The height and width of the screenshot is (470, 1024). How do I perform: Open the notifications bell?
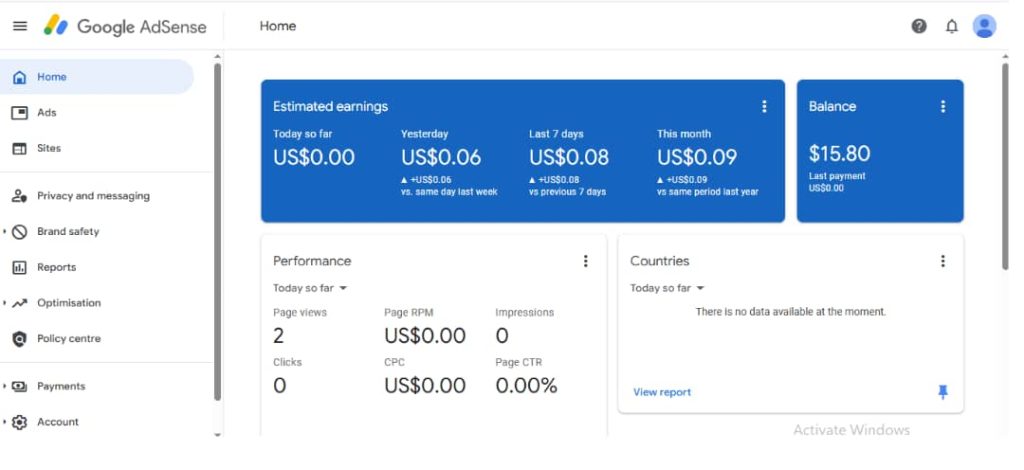click(x=951, y=26)
